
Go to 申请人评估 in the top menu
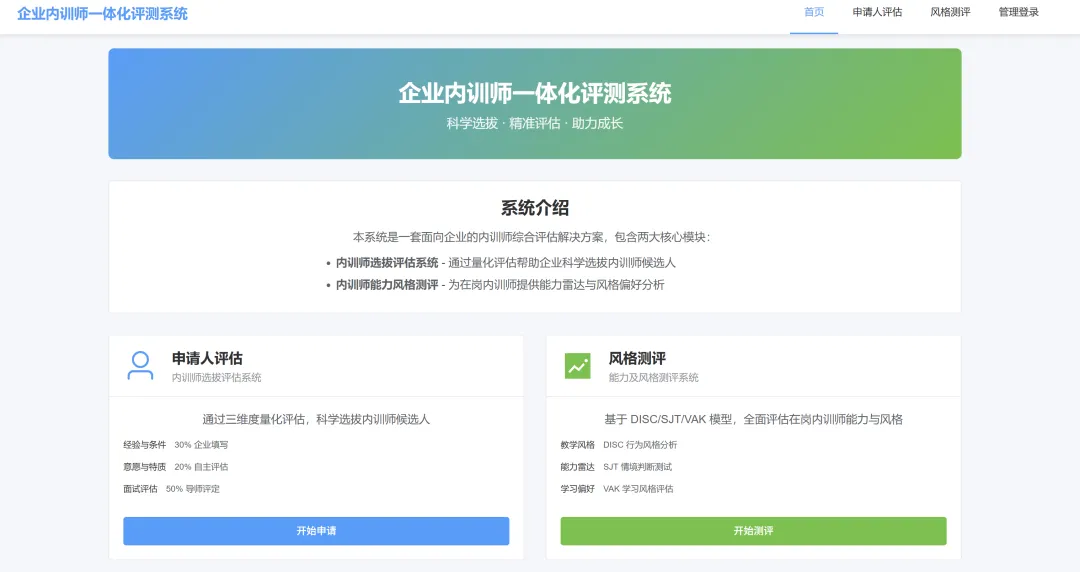[x=877, y=12]
